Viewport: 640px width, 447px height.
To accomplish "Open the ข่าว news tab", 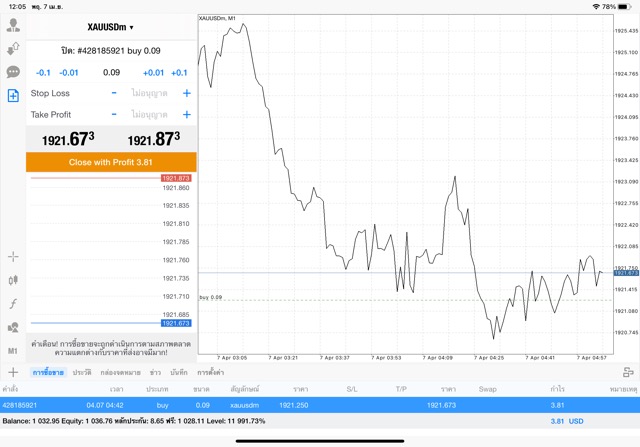I will [155, 372].
